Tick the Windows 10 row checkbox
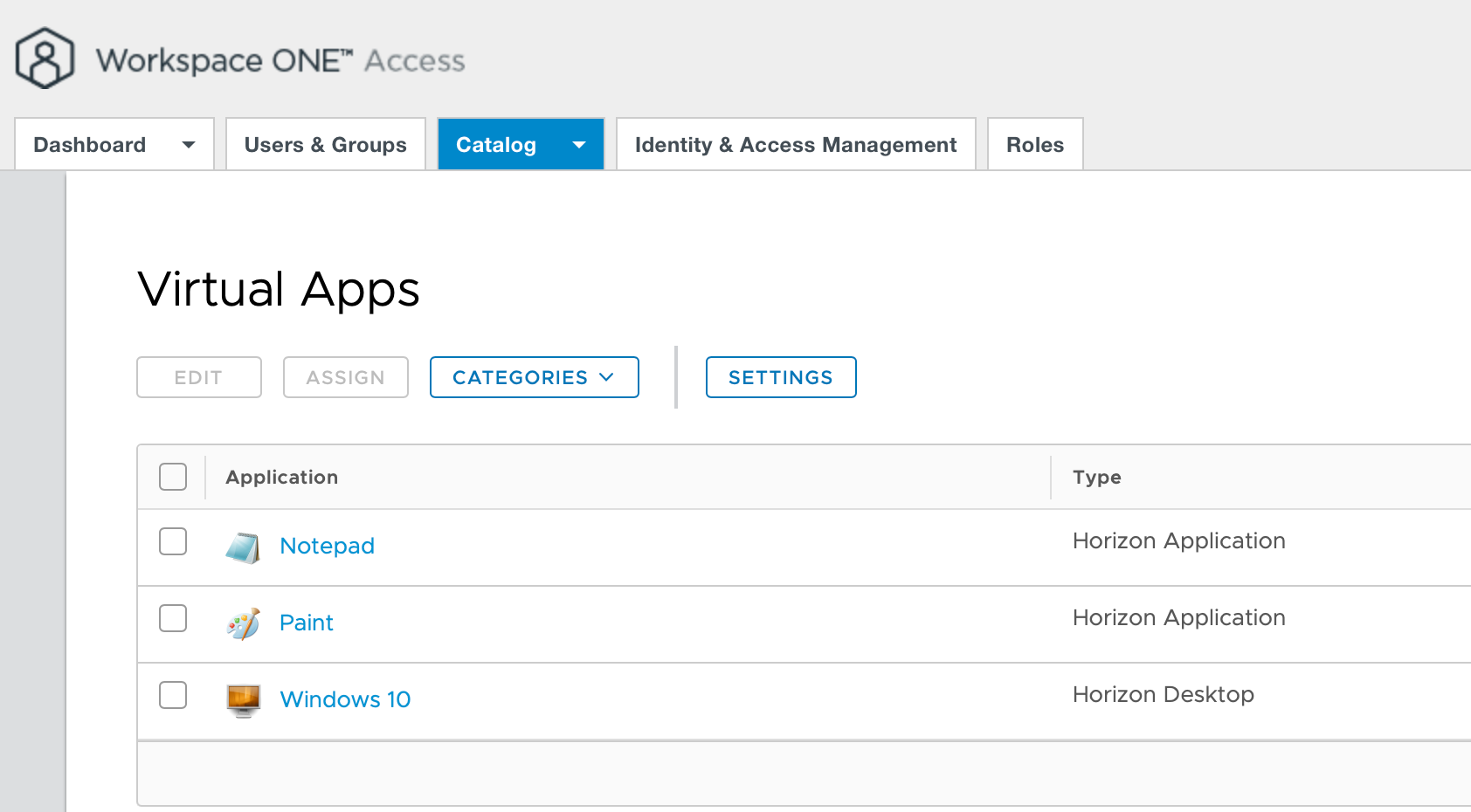The height and width of the screenshot is (812, 1471). [173, 695]
